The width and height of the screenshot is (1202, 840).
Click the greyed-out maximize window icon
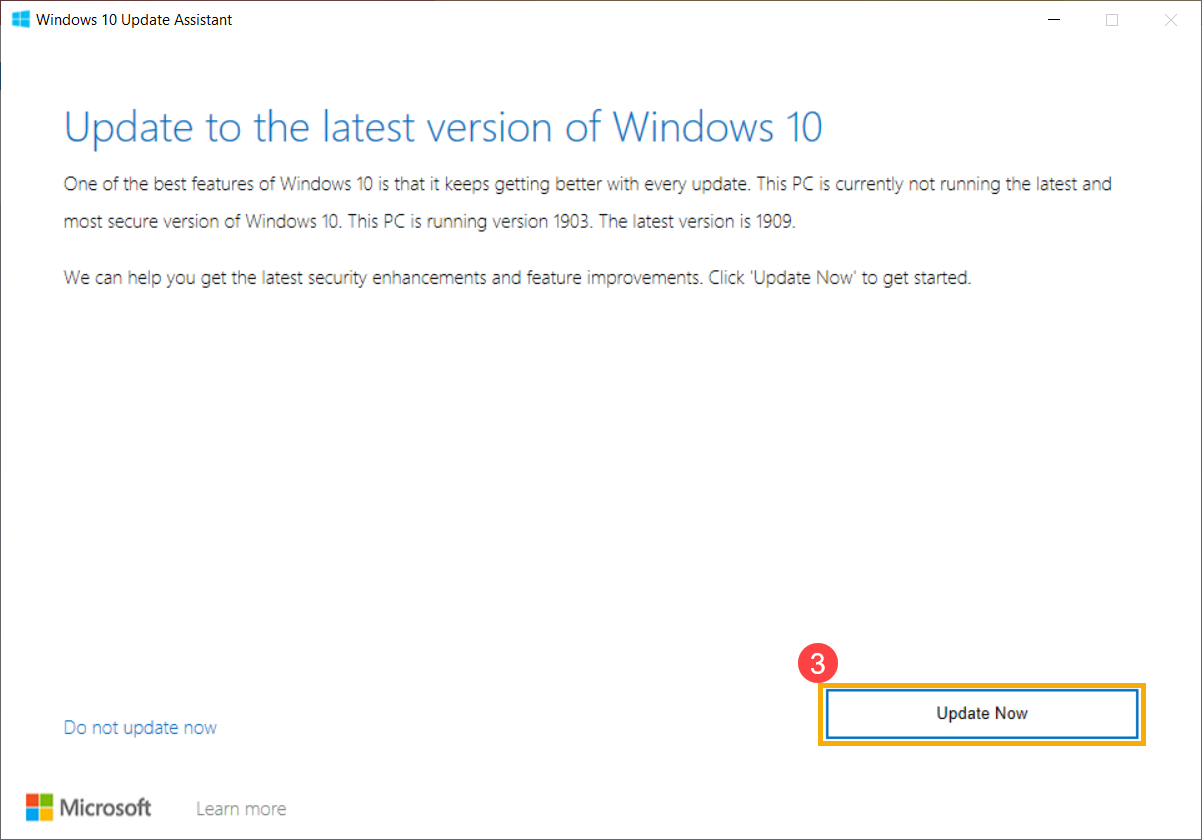point(1112,19)
